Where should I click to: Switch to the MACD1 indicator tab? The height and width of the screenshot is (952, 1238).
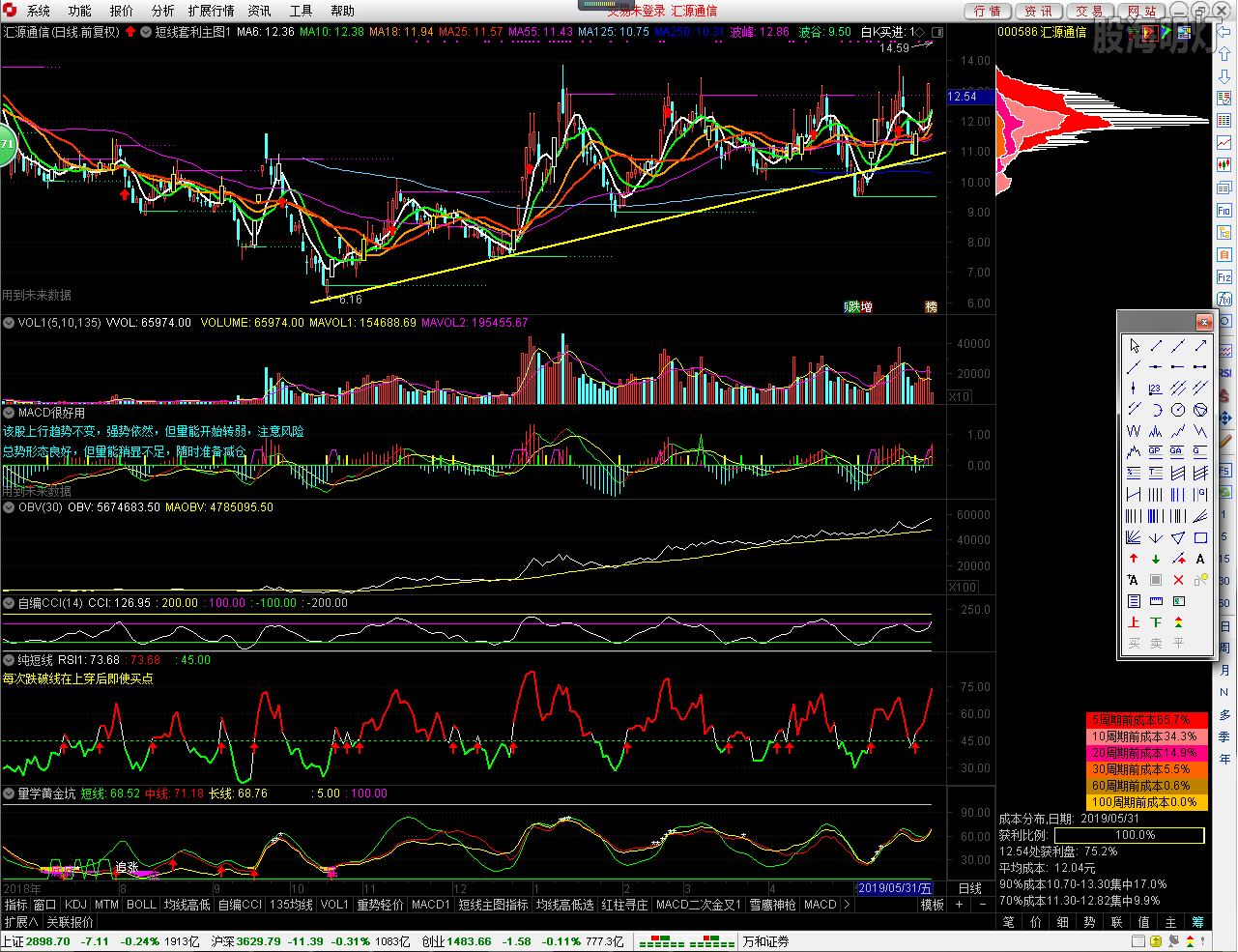[431, 905]
